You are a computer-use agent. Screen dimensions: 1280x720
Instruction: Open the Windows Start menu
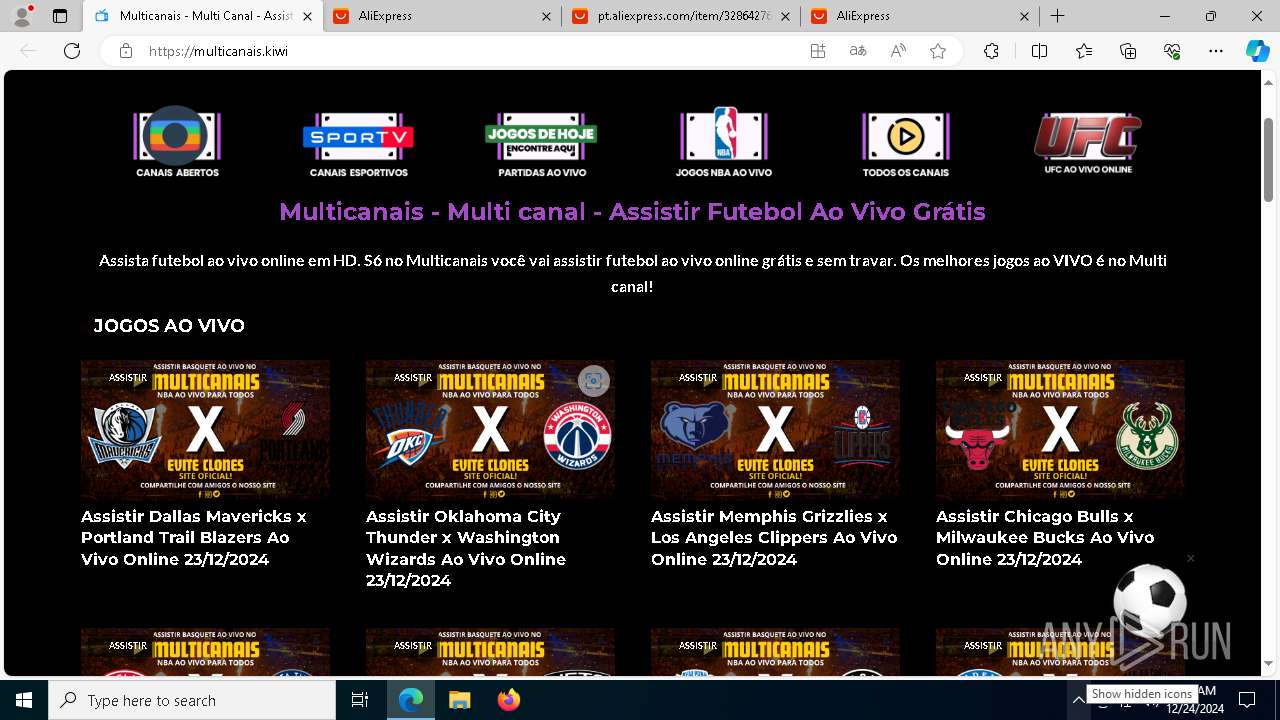click(x=24, y=700)
